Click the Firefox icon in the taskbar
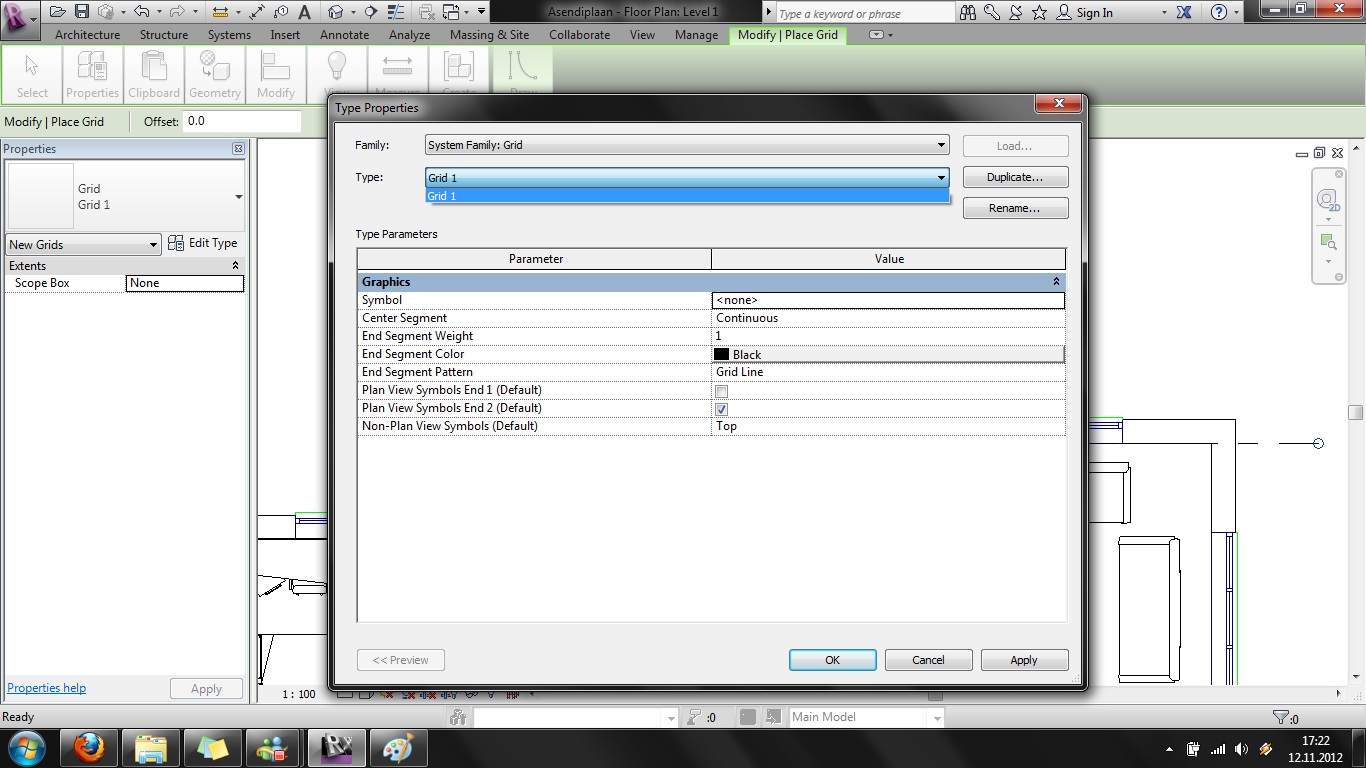Image resolution: width=1366 pixels, height=768 pixels. click(88, 747)
